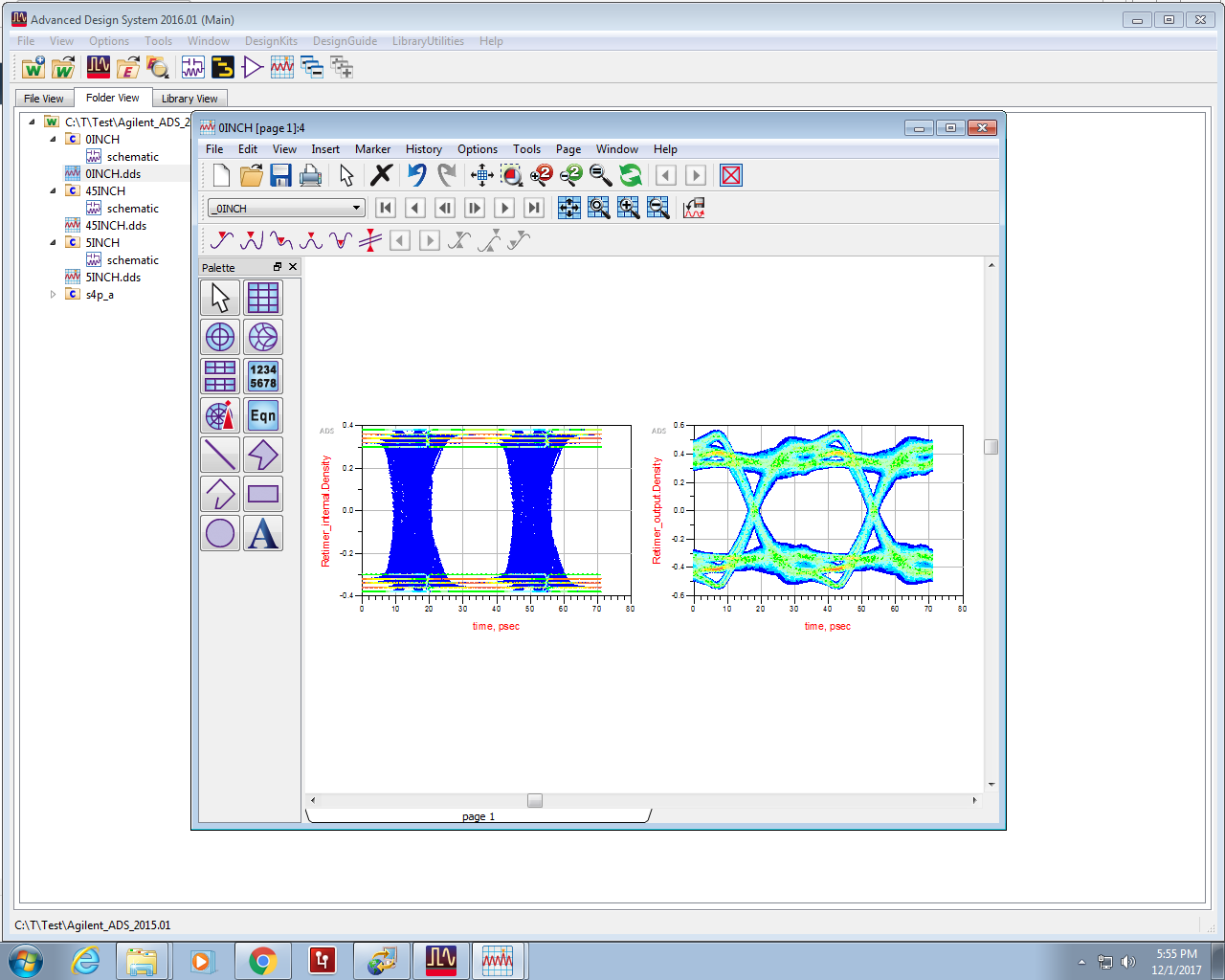Hide all windows icon in main toolbar

point(312,67)
